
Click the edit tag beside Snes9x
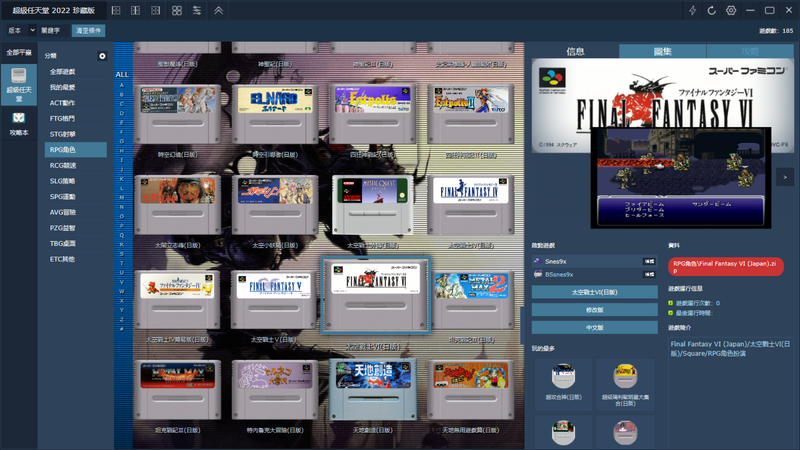[649, 261]
